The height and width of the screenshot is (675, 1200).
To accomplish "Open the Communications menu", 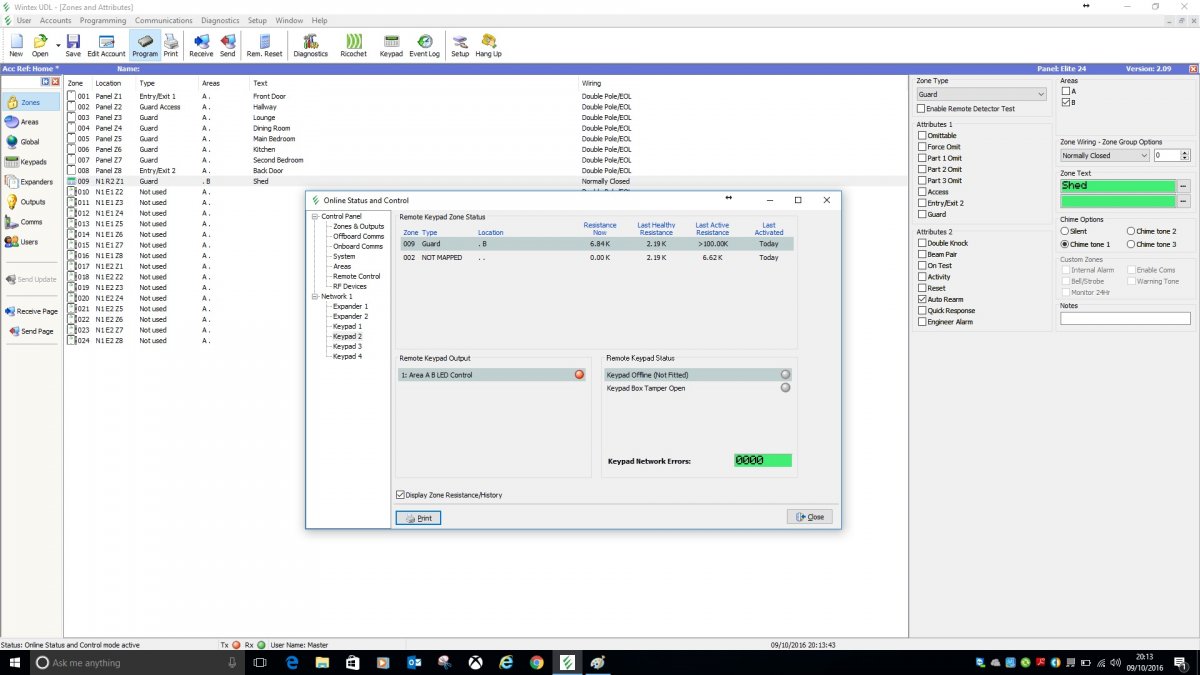I will coord(163,20).
